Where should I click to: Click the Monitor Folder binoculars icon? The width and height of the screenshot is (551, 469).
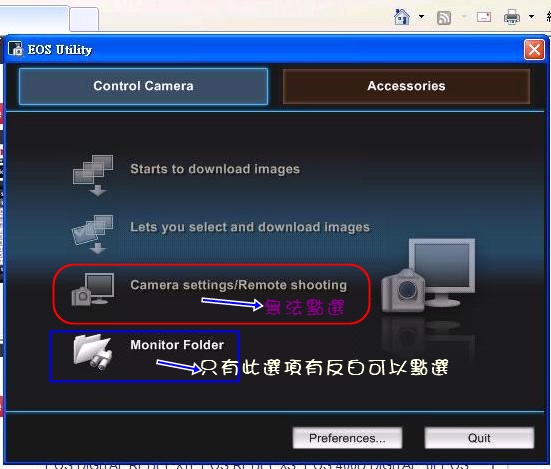pos(93,352)
